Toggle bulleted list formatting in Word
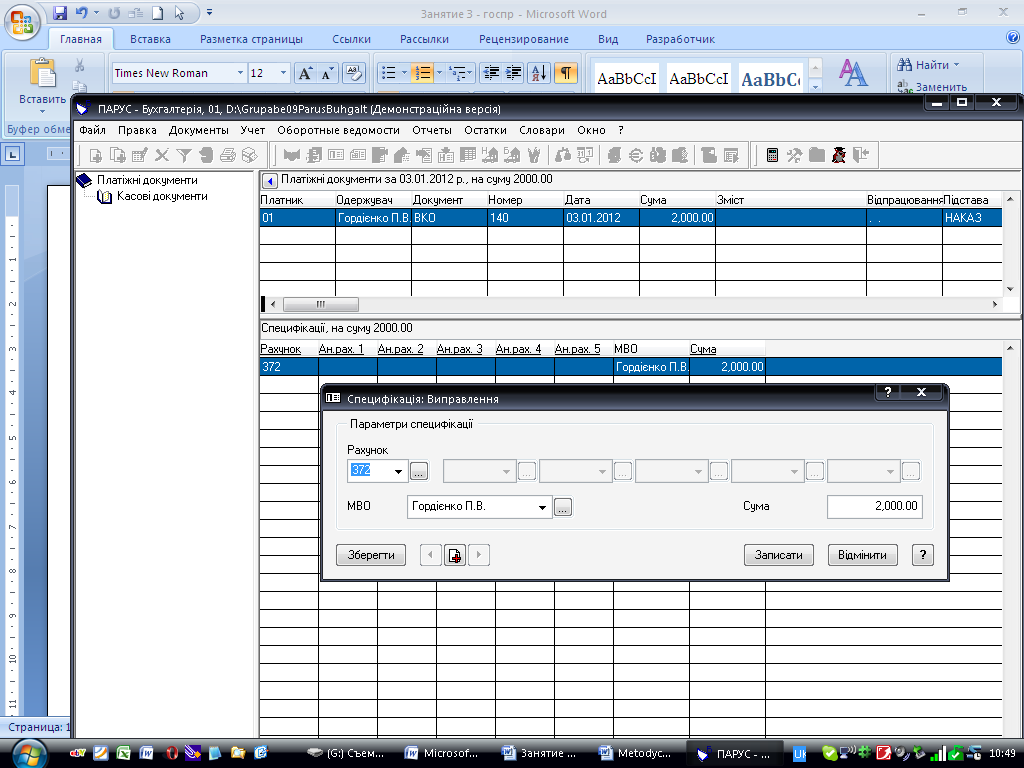Viewport: 1024px width, 768px height. pos(389,73)
